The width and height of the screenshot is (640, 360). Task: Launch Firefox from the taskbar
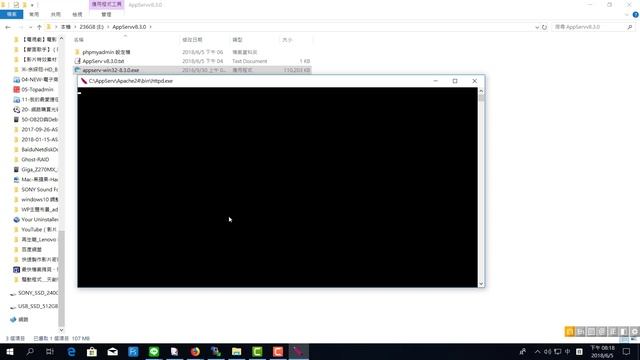[195, 351]
